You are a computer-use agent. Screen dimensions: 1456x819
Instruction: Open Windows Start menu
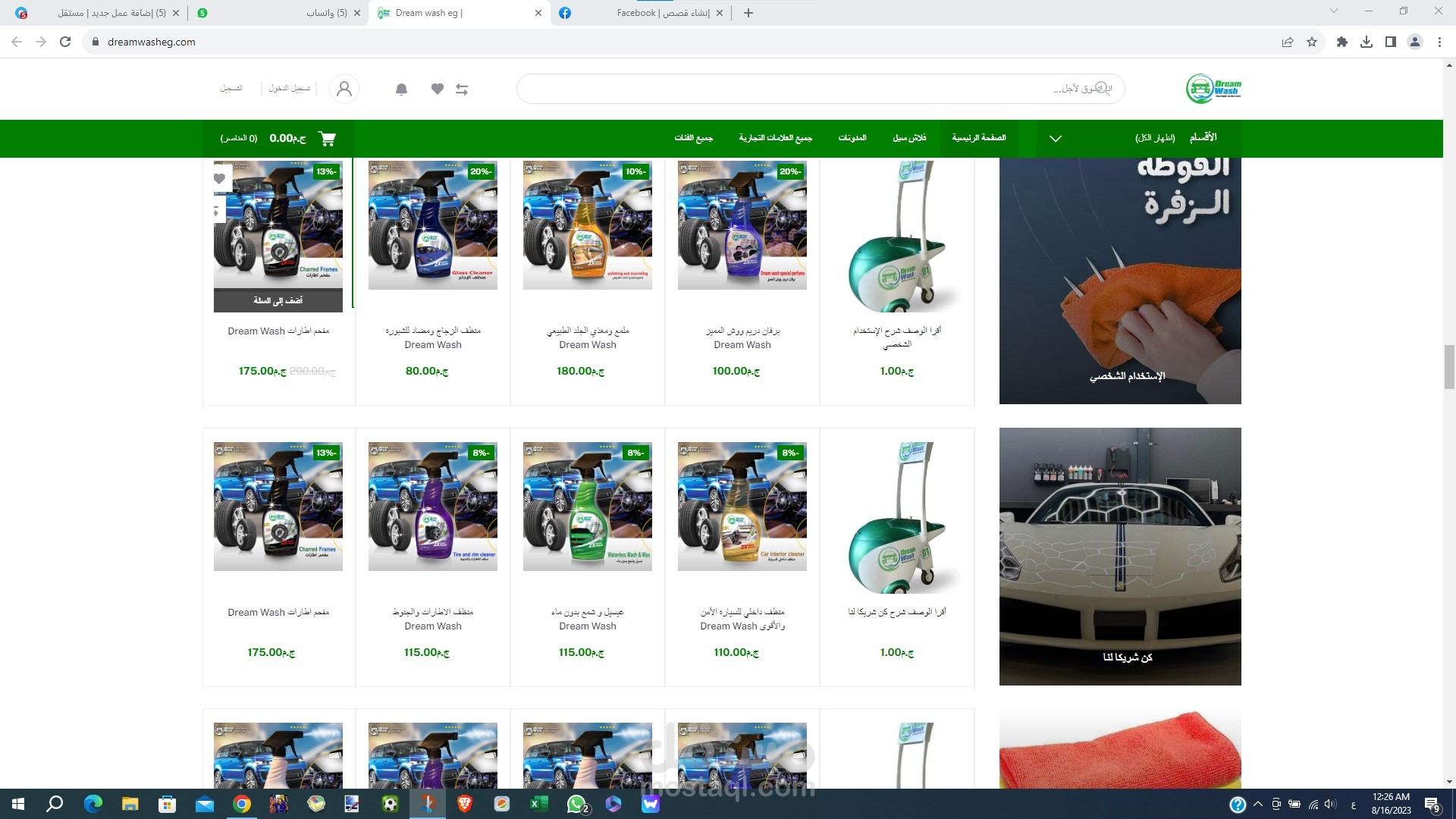(x=18, y=804)
